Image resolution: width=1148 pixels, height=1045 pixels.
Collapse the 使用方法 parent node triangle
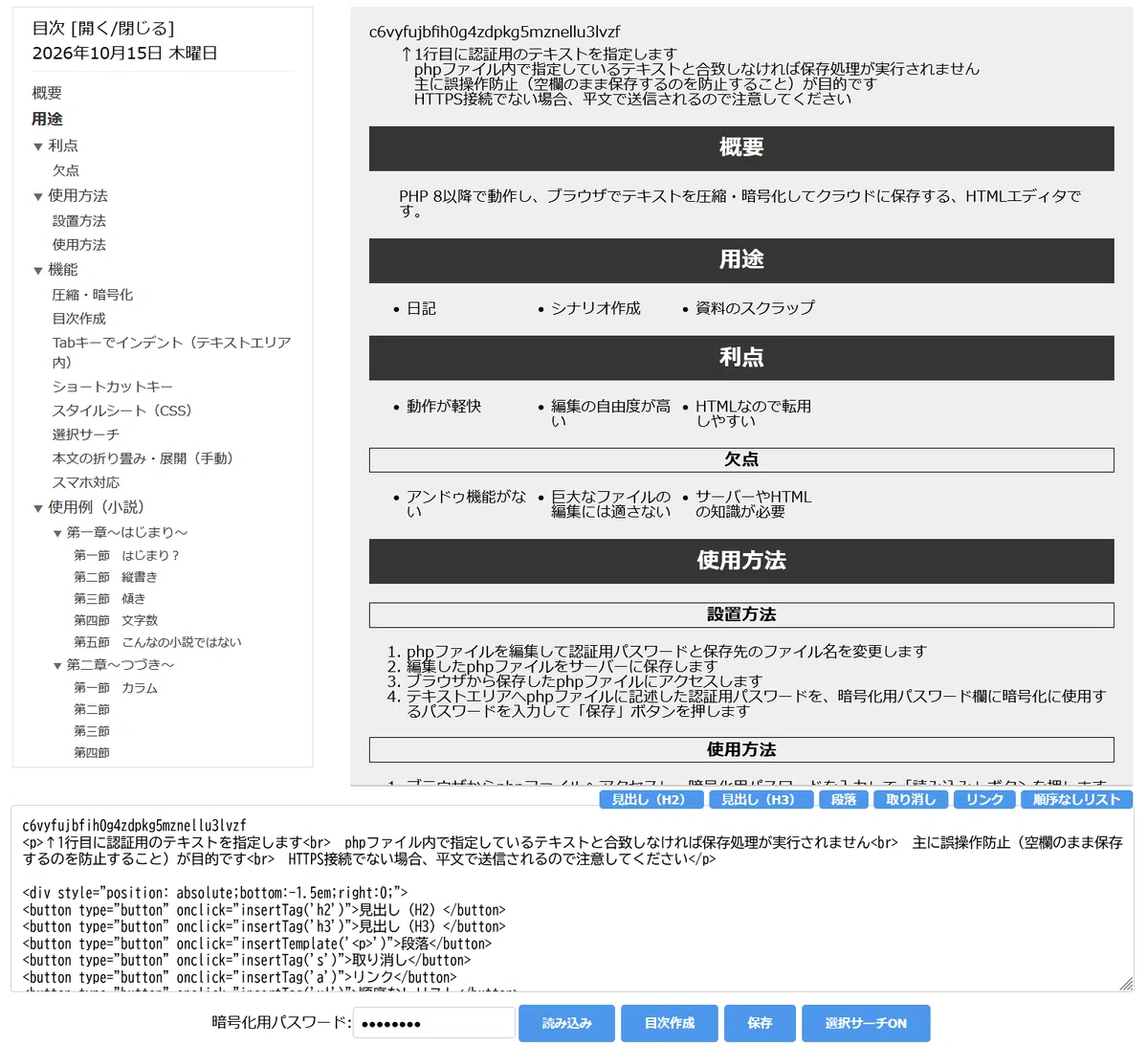click(38, 196)
